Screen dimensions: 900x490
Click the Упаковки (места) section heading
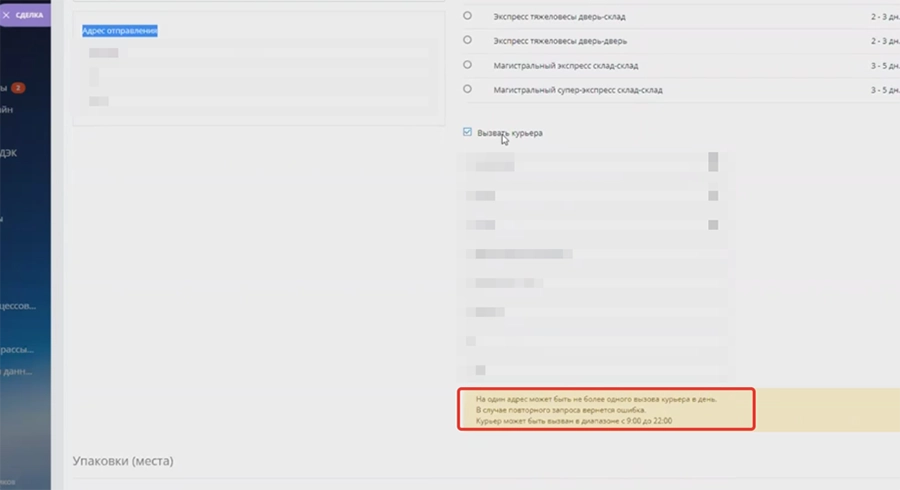click(123, 461)
